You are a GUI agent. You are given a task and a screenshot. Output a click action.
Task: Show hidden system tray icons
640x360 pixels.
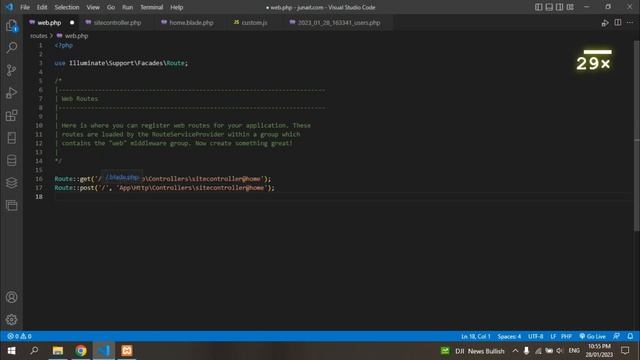(515, 351)
